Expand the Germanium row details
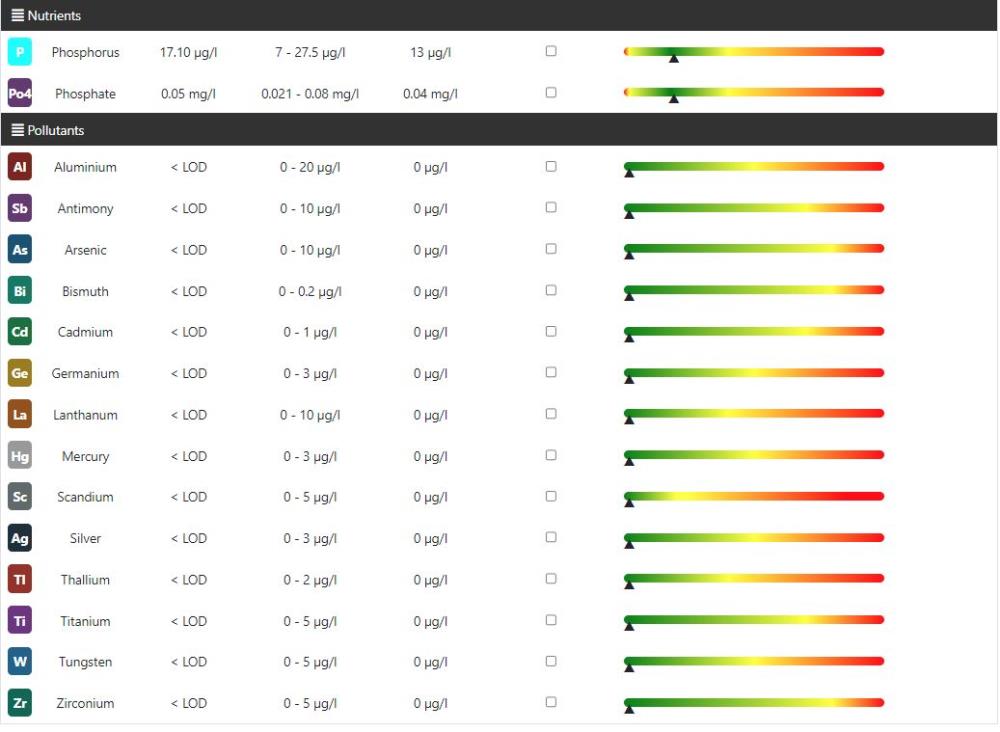This screenshot has height=732, width=1000. pyautogui.click(x=85, y=373)
